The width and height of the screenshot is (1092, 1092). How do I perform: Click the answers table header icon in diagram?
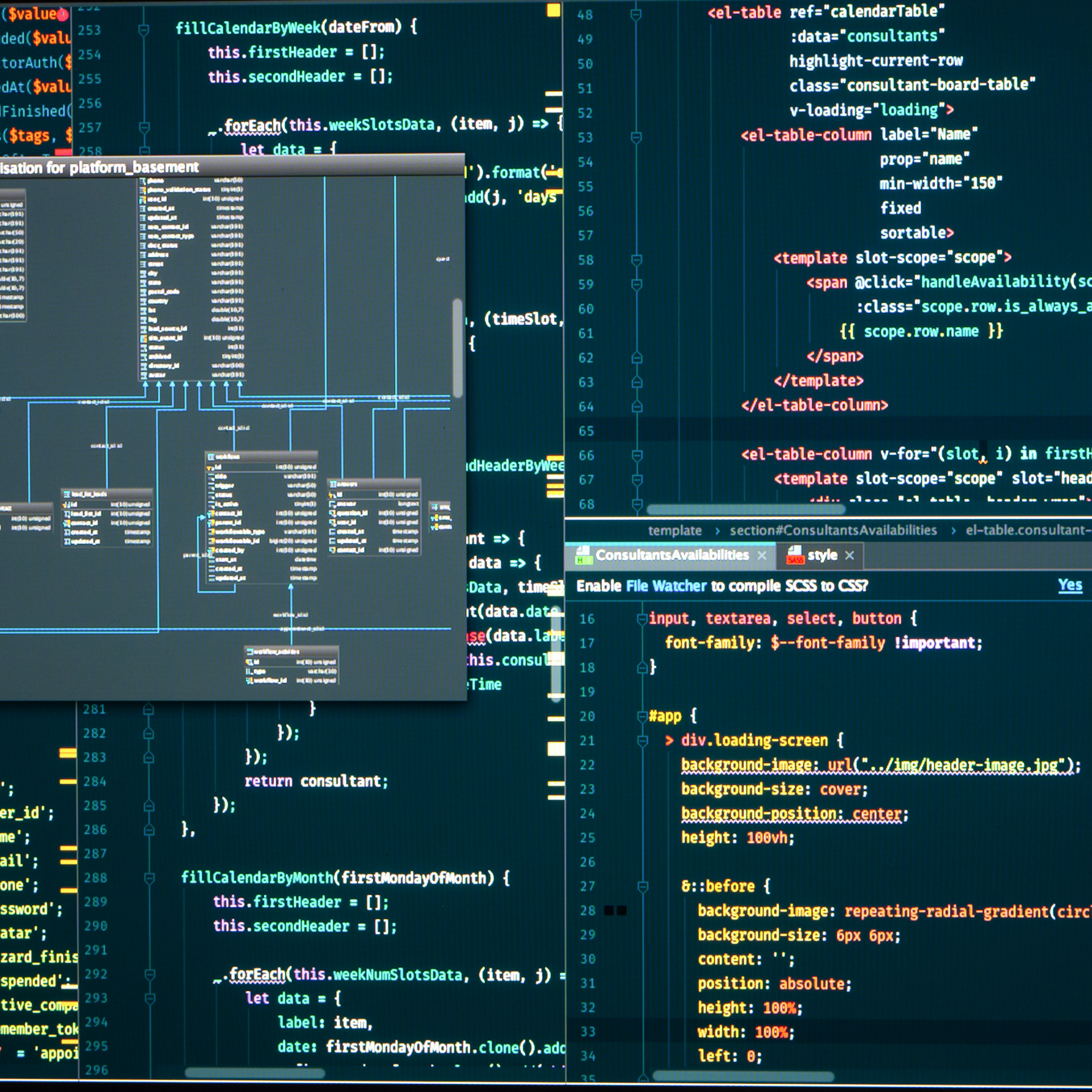pos(334,484)
